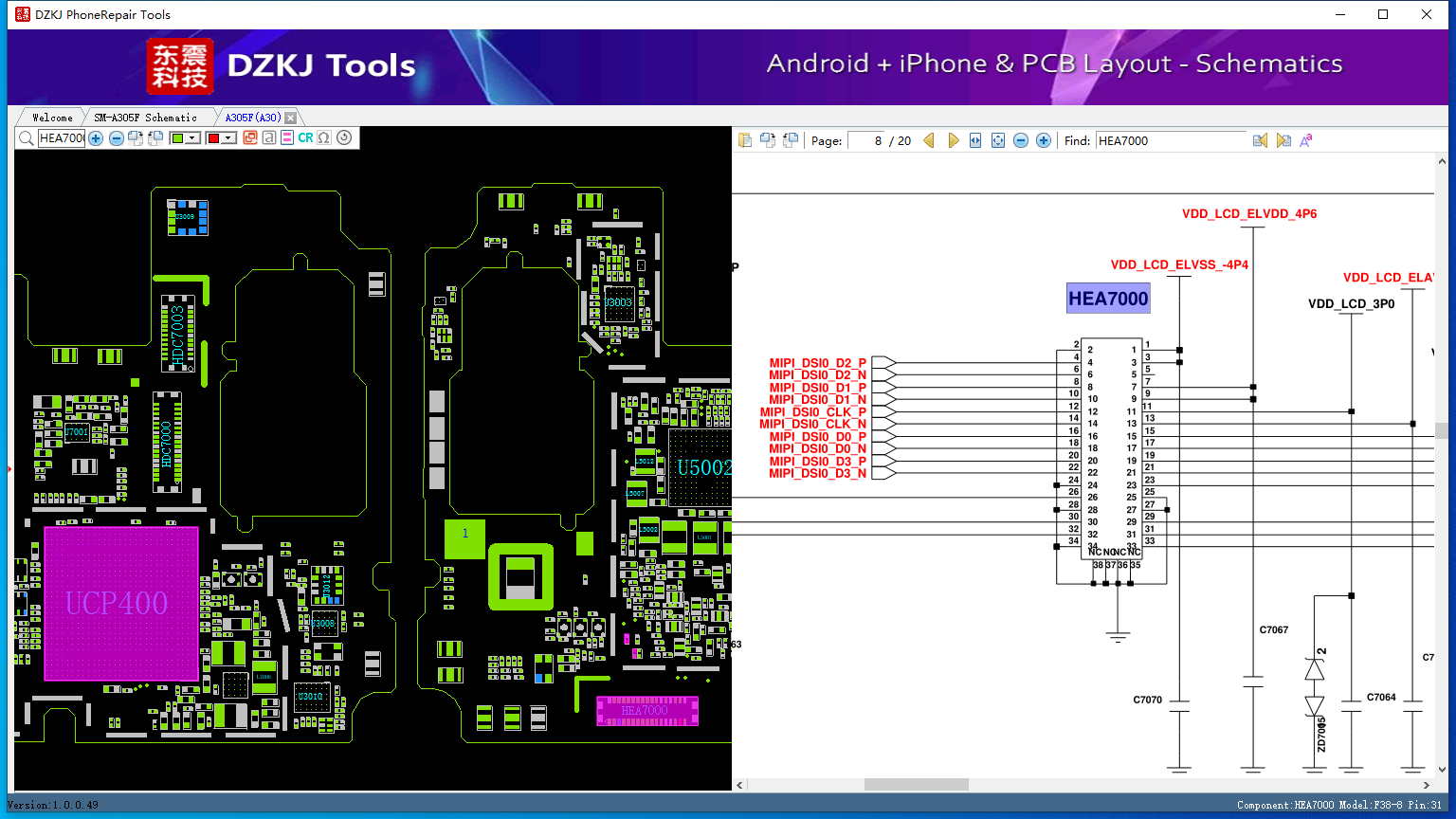Click right arrow of schematic horizontal scrollbar

1427,785
